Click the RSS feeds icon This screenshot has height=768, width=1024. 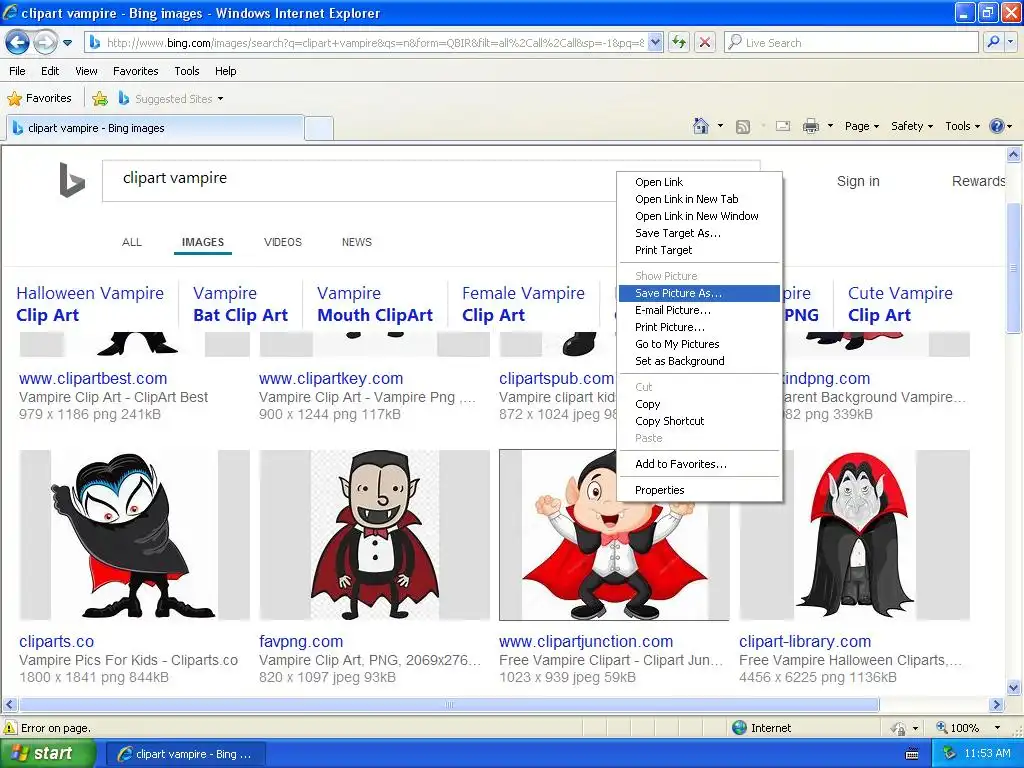pyautogui.click(x=743, y=127)
